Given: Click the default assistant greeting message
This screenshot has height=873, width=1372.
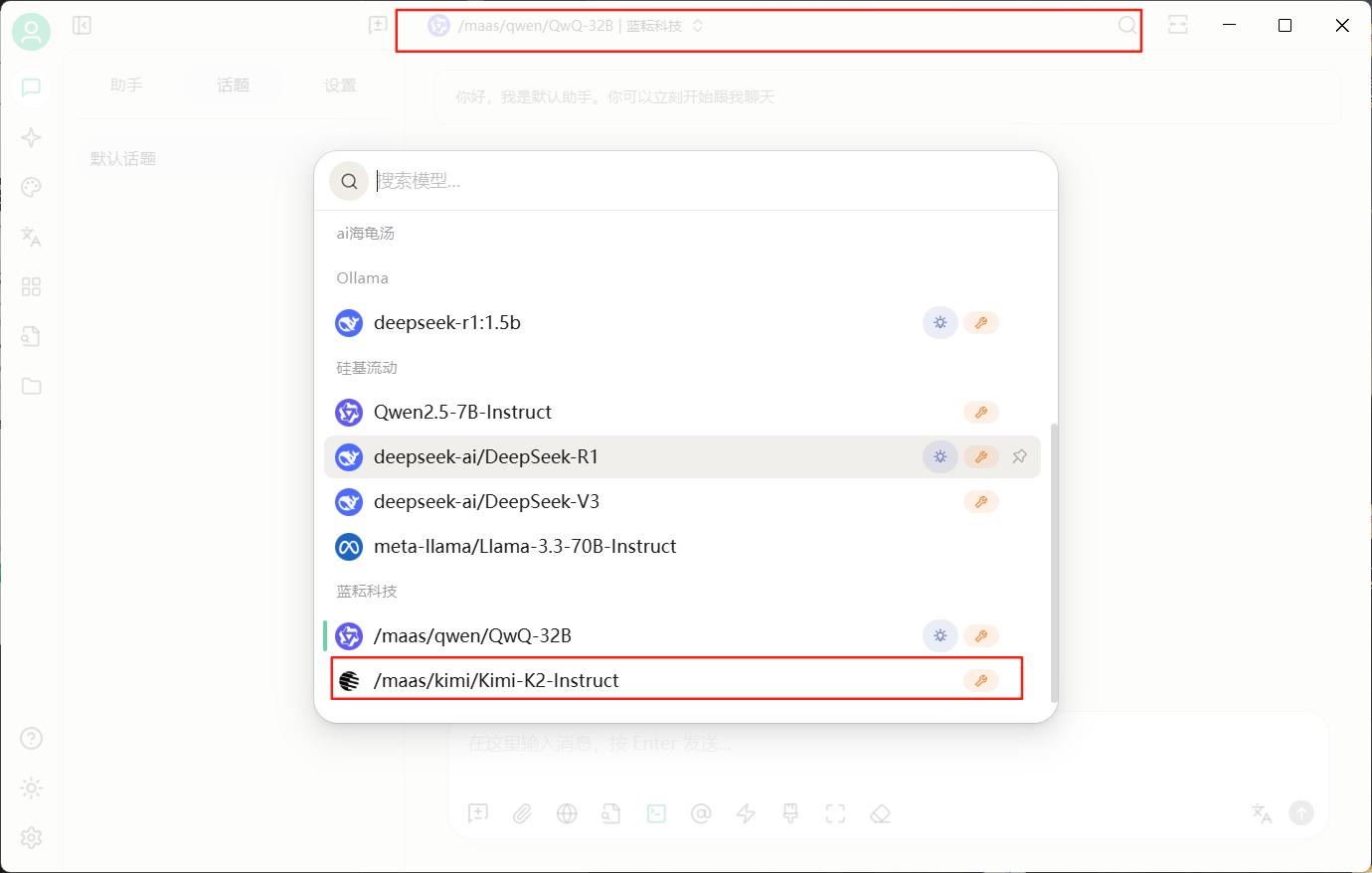Looking at the screenshot, I should click(888, 97).
